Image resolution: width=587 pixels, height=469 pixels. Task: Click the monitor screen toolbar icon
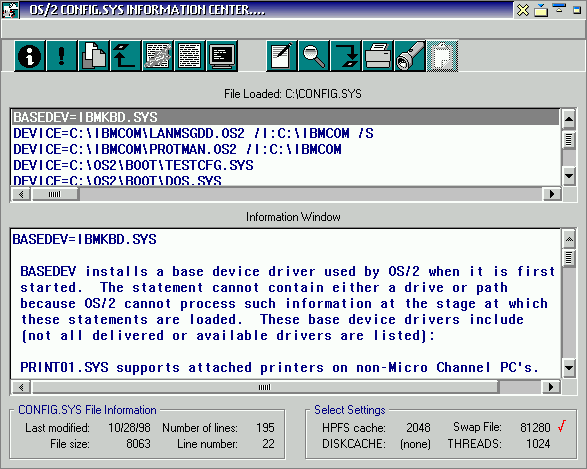pyautogui.click(x=222, y=56)
